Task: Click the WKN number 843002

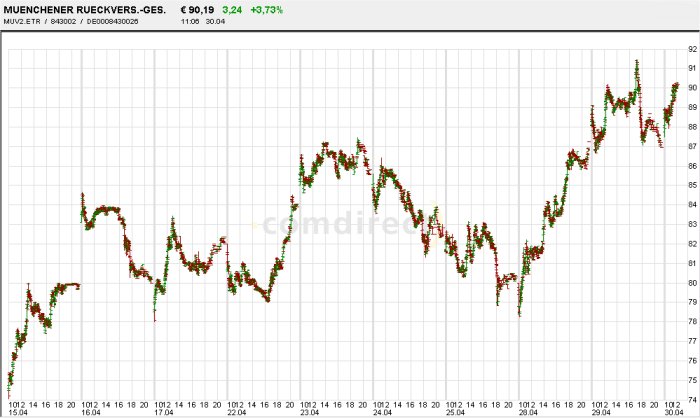Action: [x=63, y=21]
